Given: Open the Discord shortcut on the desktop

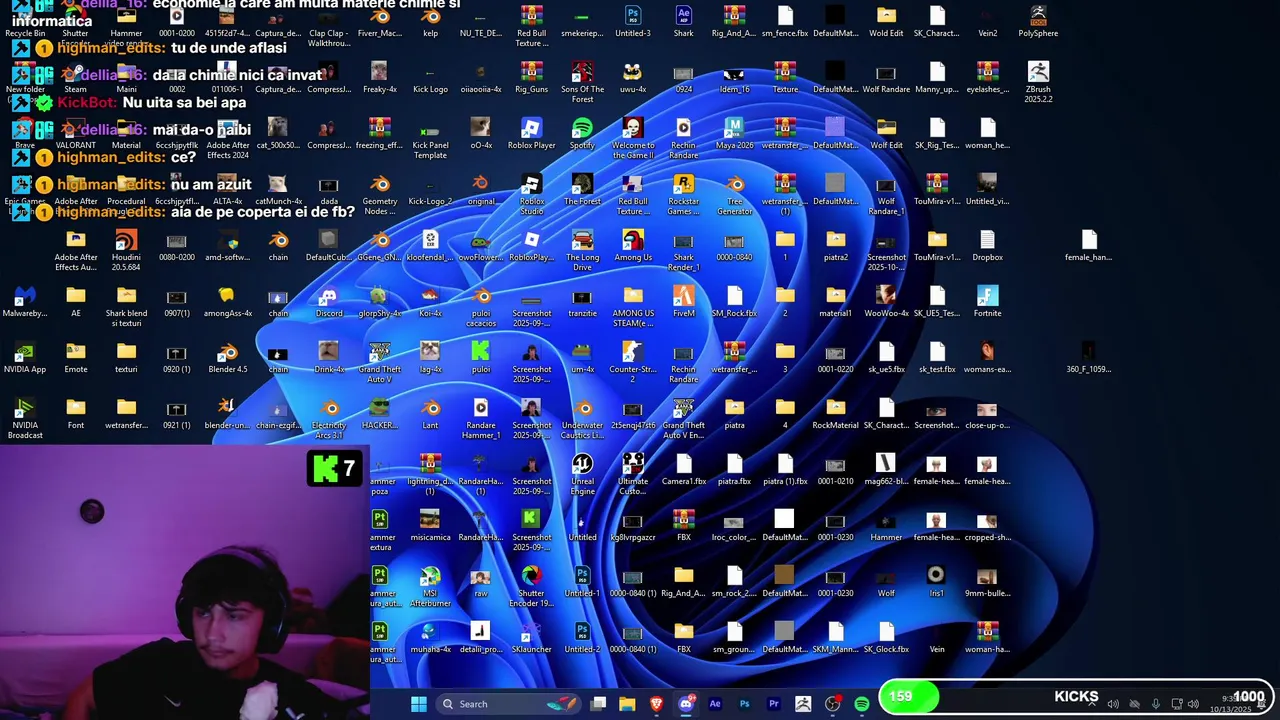Looking at the screenshot, I should 328,302.
